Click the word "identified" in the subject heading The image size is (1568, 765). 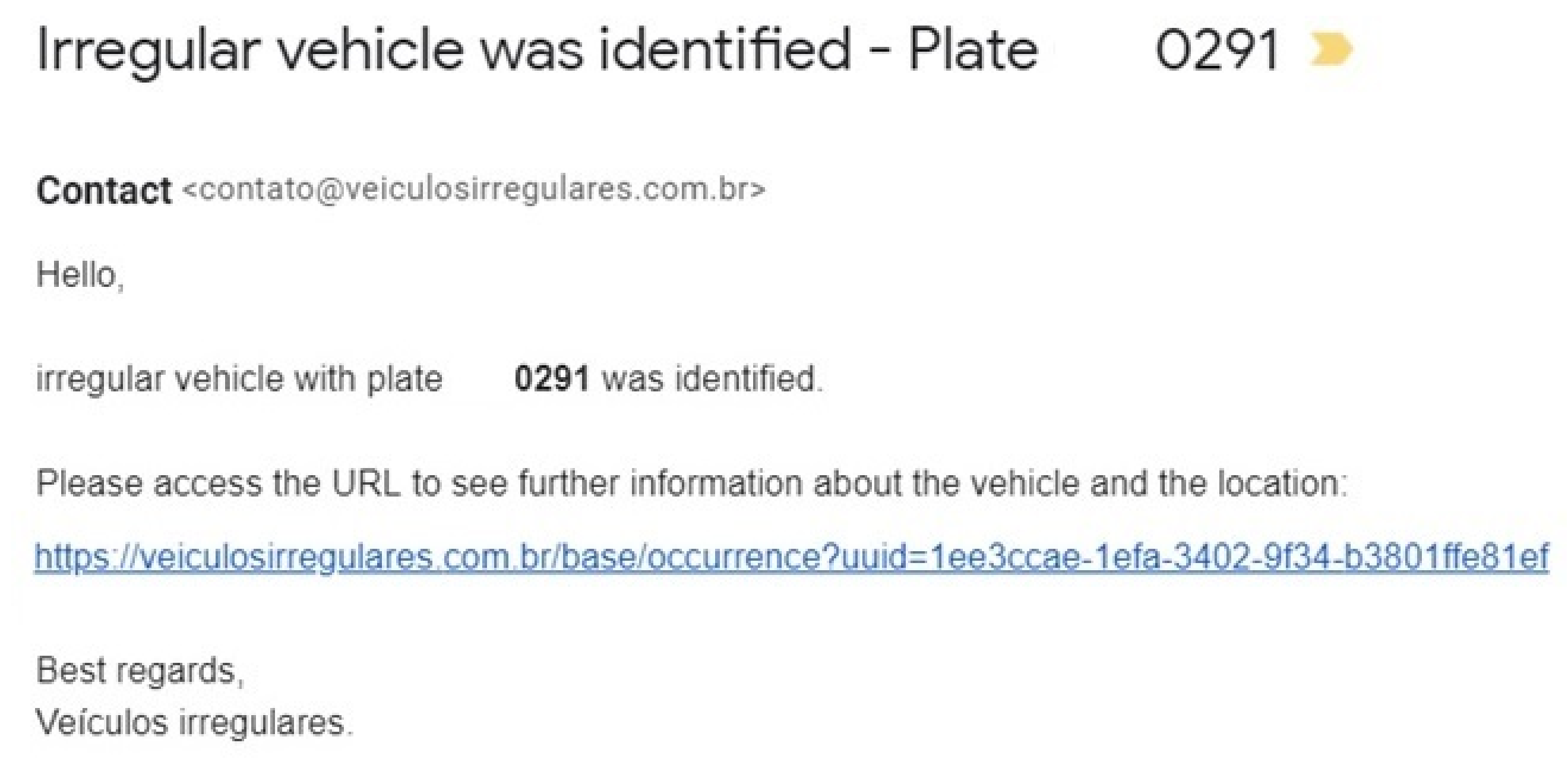click(x=725, y=50)
